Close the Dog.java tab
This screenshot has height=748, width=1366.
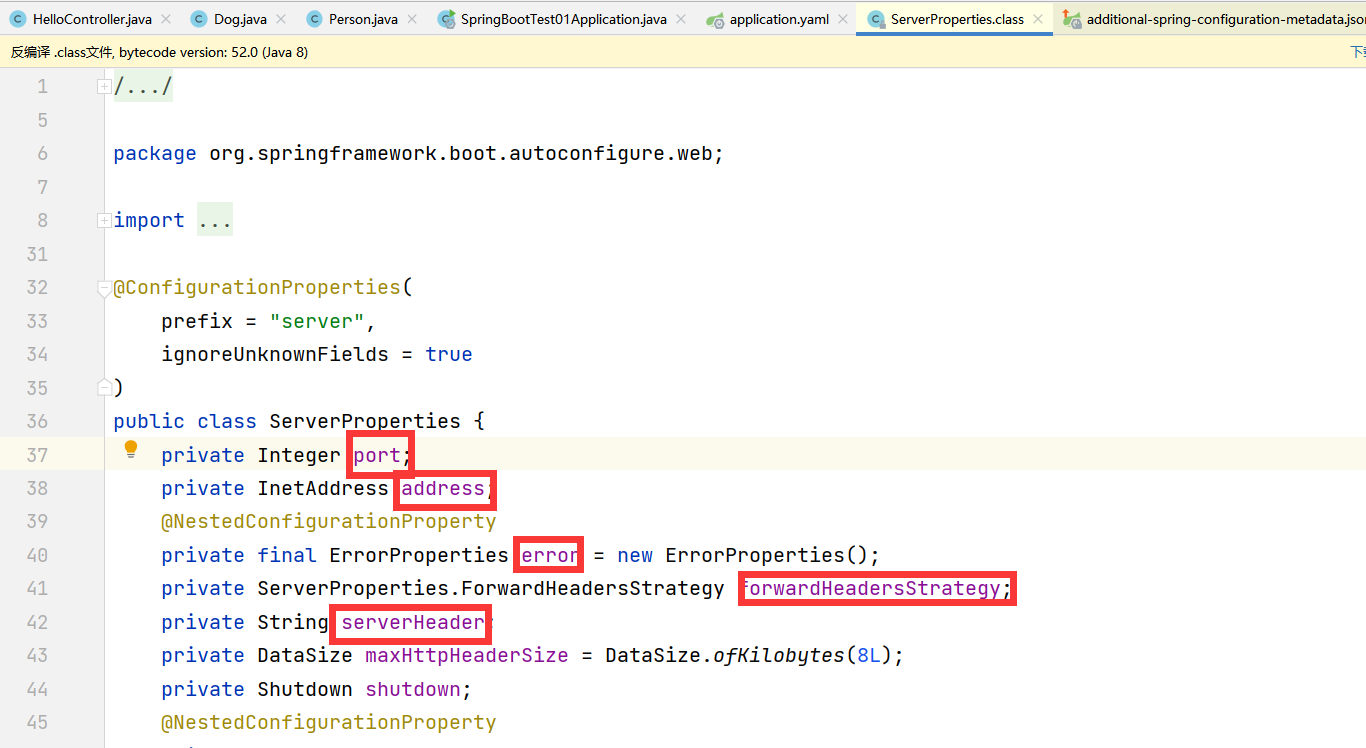pos(281,19)
